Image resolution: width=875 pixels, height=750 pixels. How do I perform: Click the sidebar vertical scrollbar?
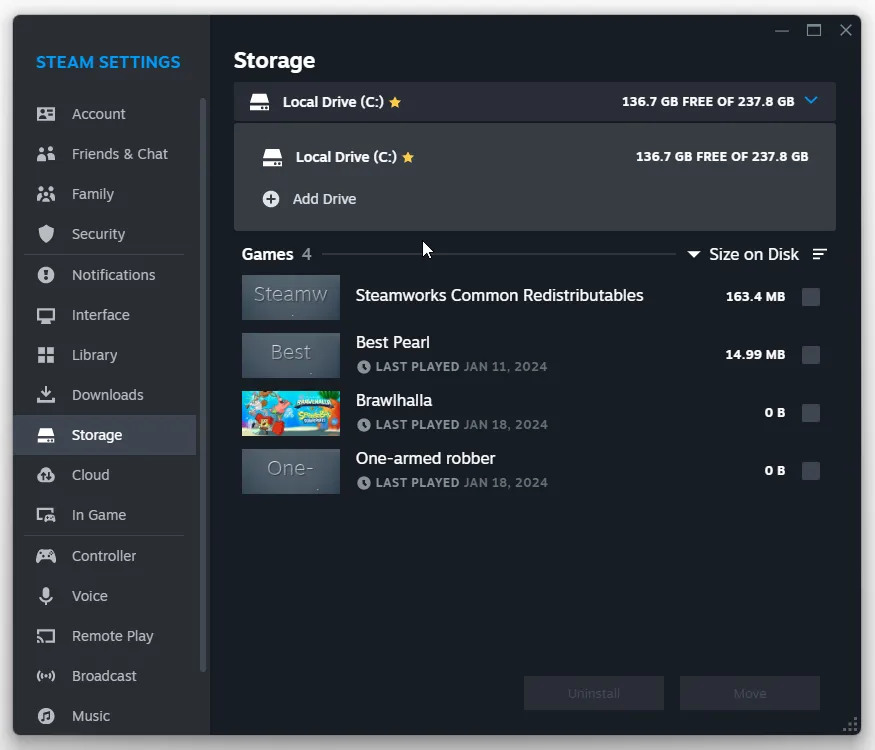[203, 385]
